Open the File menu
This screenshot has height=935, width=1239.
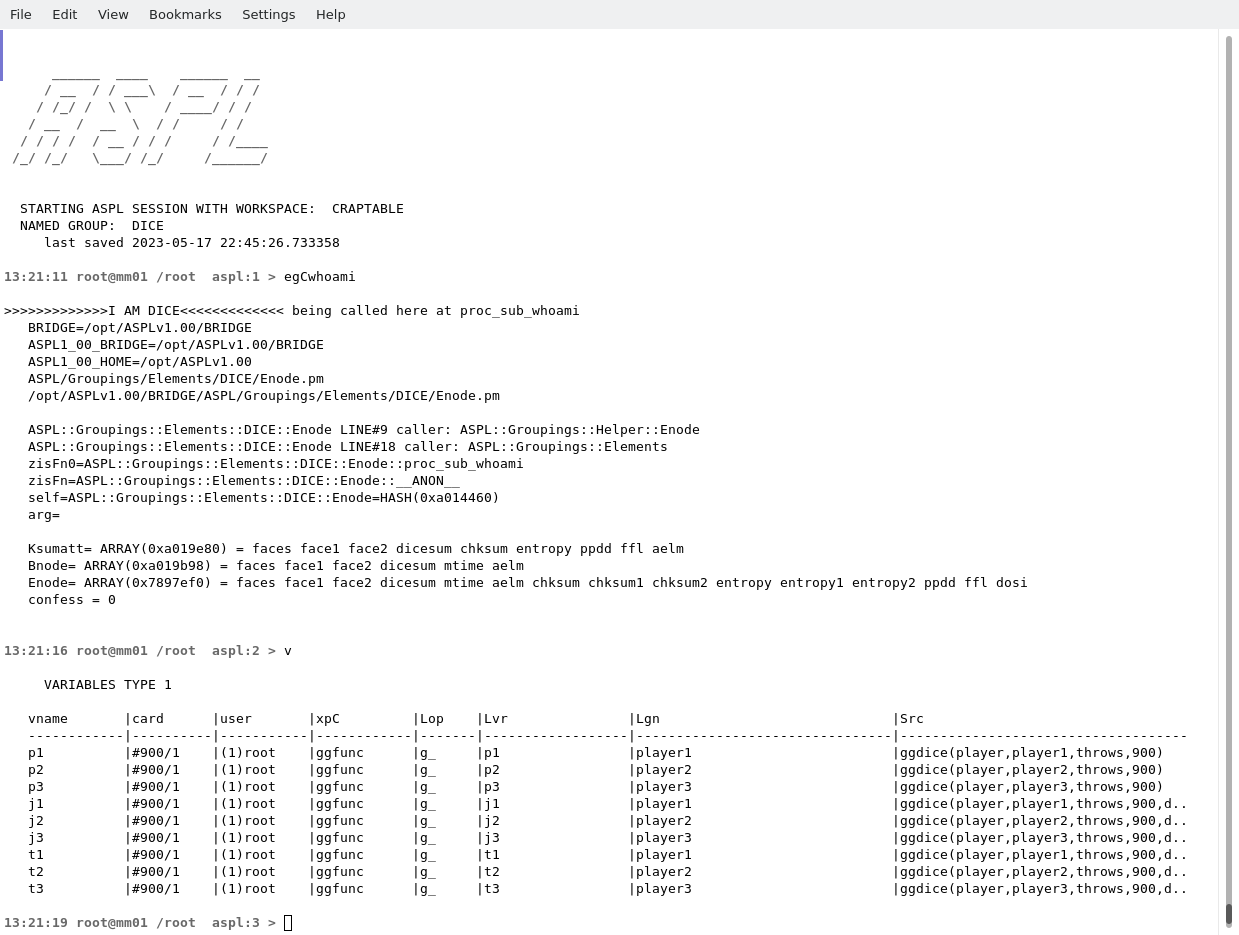click(21, 14)
